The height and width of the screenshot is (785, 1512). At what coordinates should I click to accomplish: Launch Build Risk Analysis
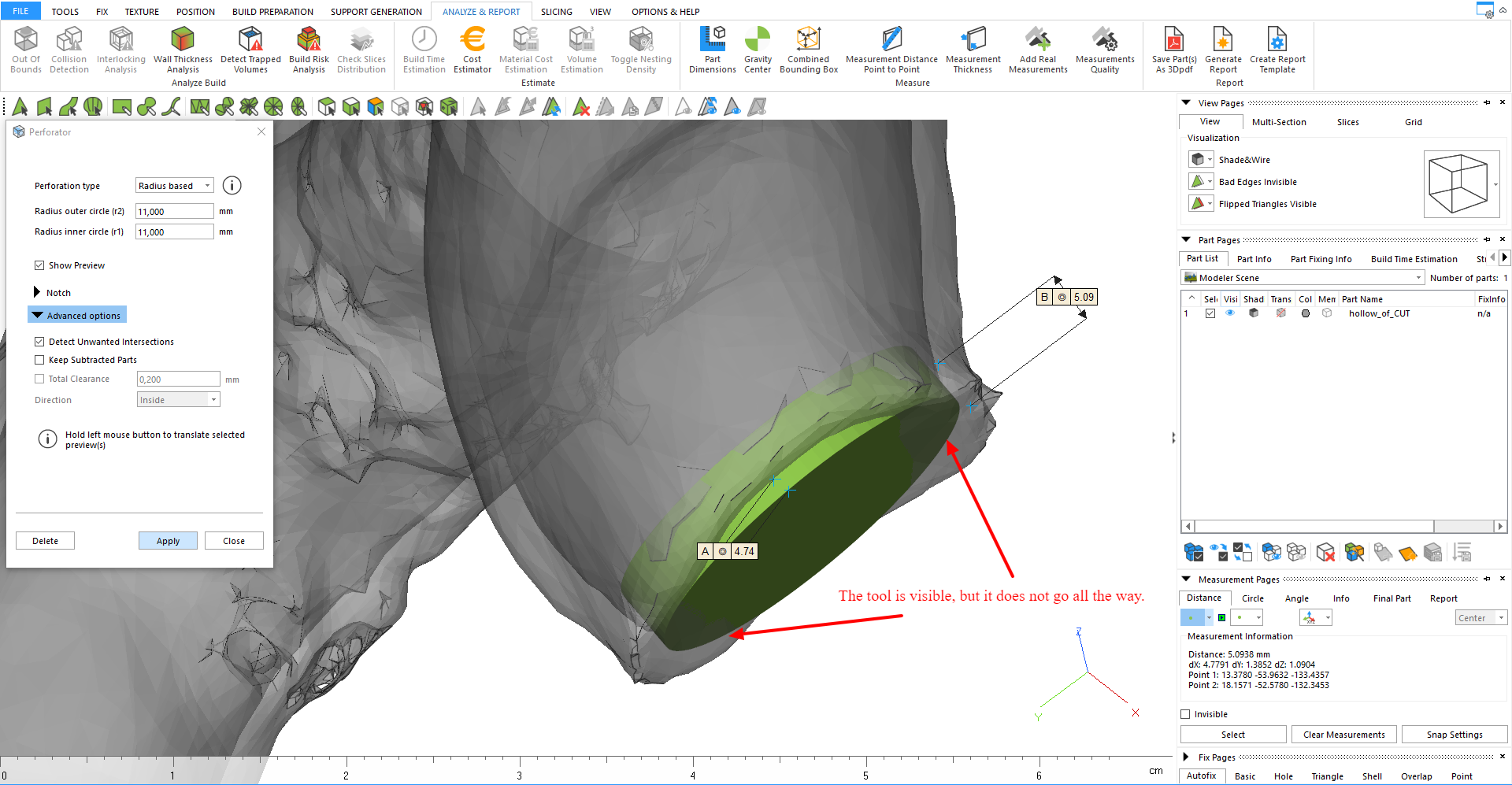[x=309, y=50]
